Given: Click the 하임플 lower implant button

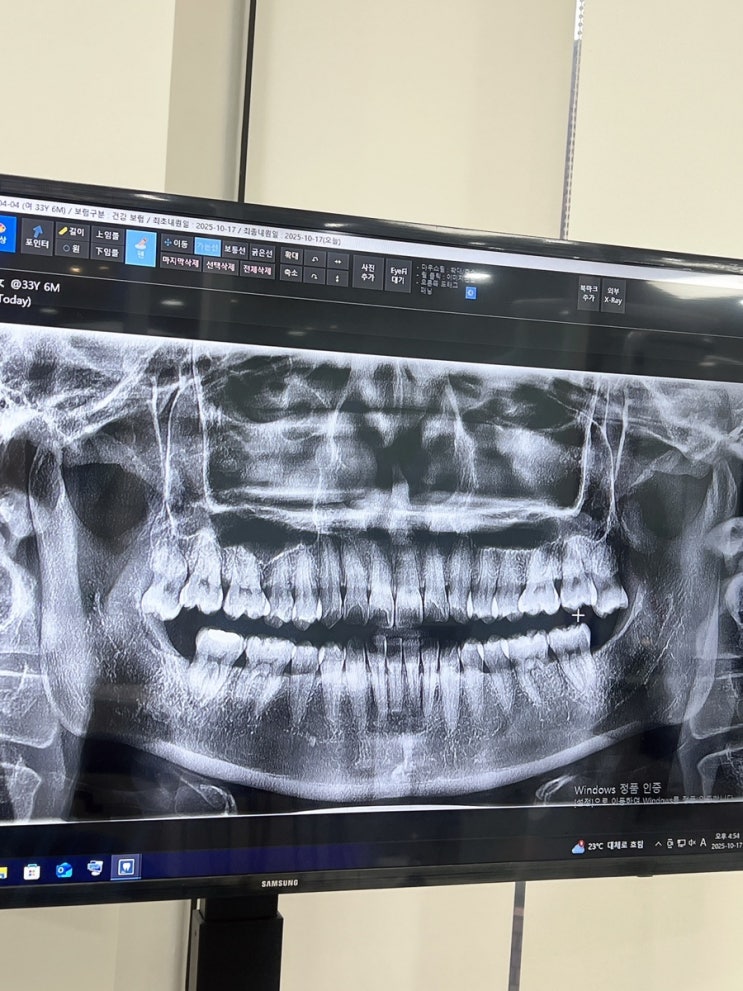Looking at the screenshot, I should (x=107, y=252).
